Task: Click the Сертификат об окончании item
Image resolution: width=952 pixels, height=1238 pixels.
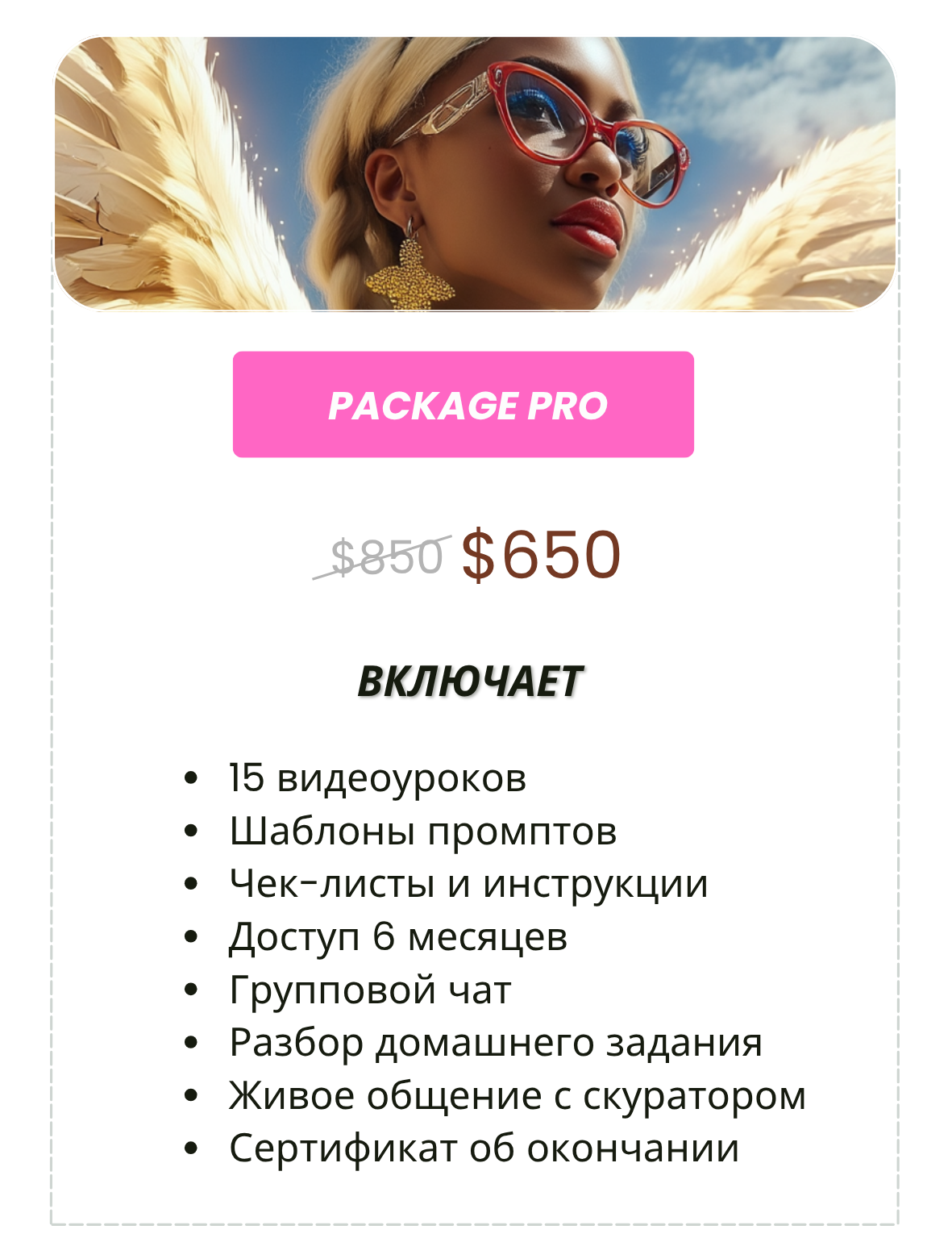Action: coord(484,1148)
